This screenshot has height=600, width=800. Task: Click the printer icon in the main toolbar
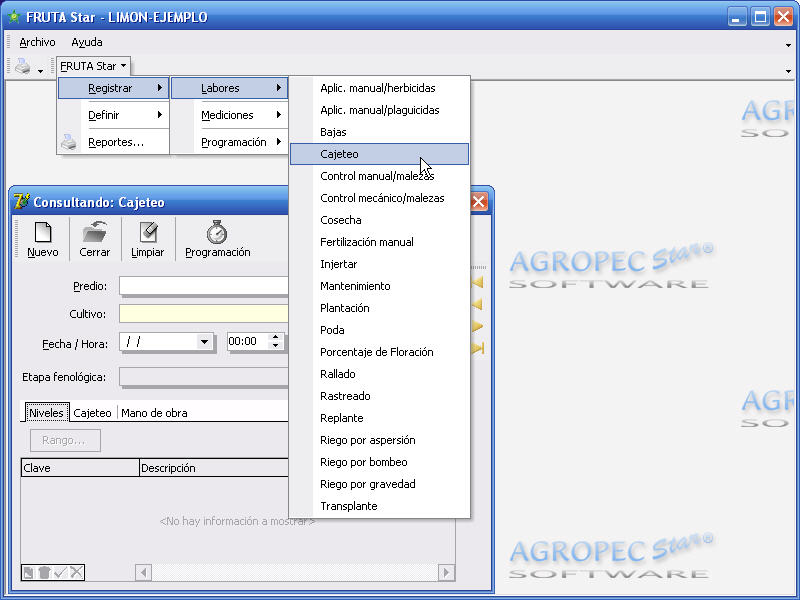[22, 66]
